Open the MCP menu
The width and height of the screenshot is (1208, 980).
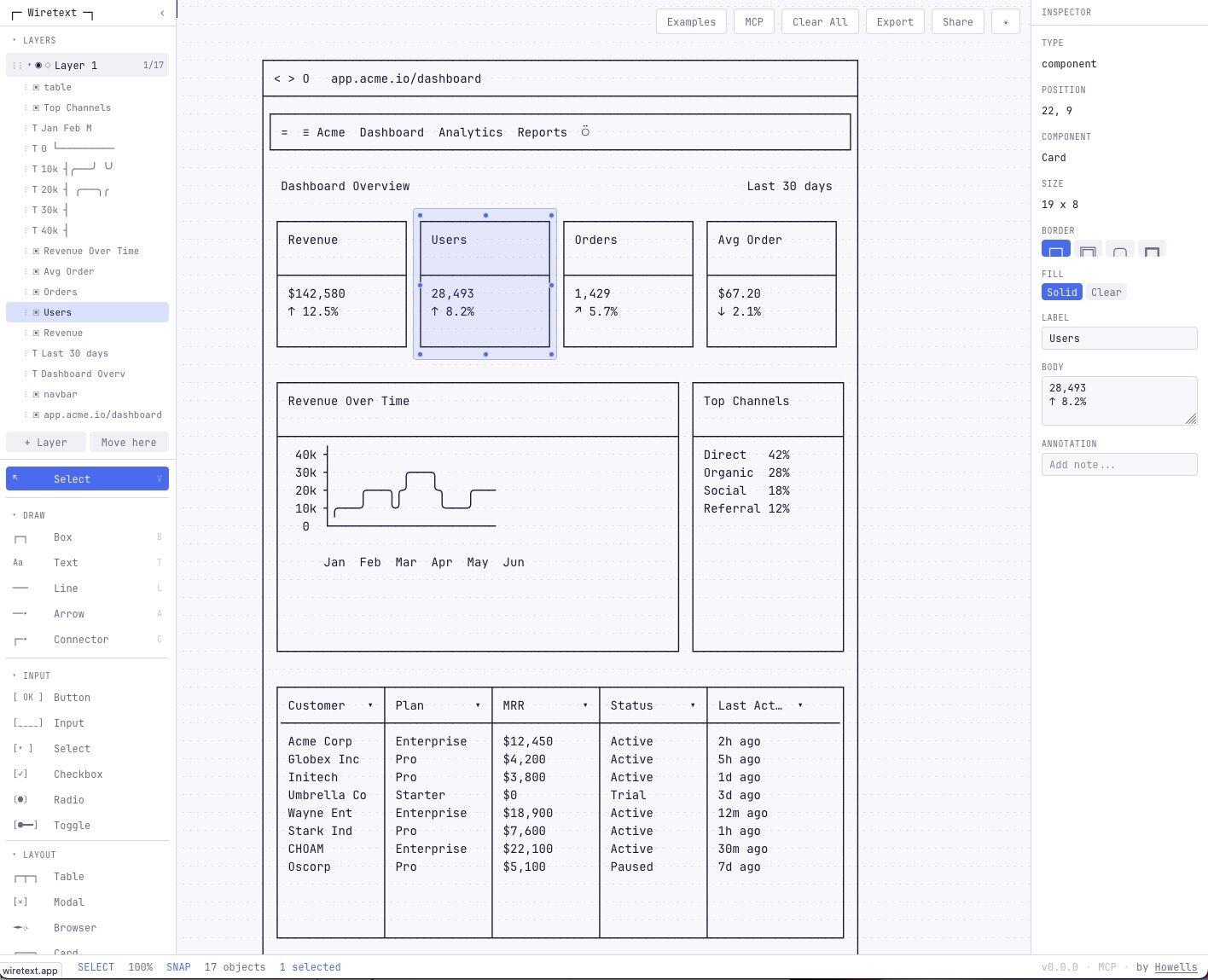754,22
